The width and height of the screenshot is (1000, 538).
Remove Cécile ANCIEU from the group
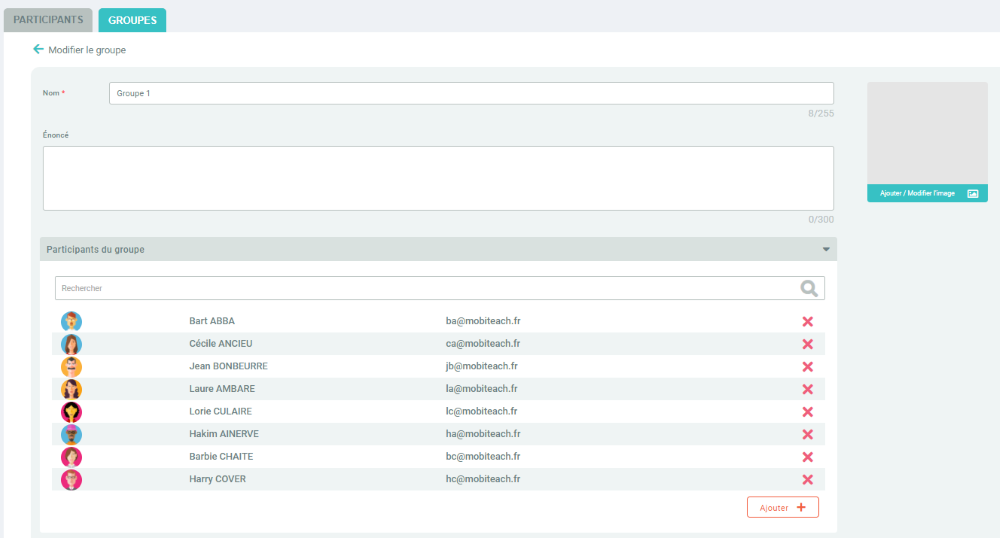point(807,344)
